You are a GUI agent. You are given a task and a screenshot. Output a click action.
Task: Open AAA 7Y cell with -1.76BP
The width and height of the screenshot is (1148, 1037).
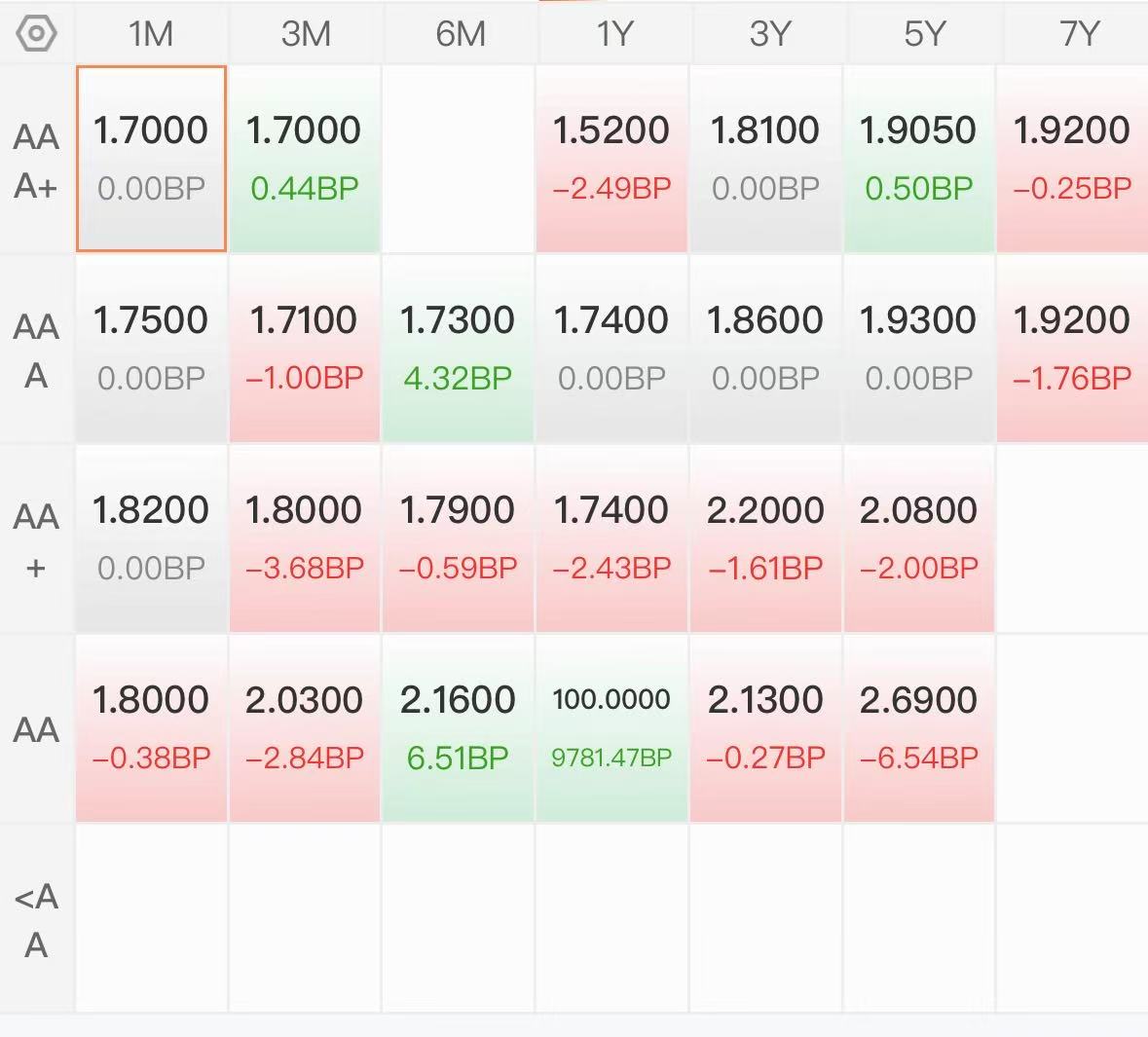(1073, 349)
